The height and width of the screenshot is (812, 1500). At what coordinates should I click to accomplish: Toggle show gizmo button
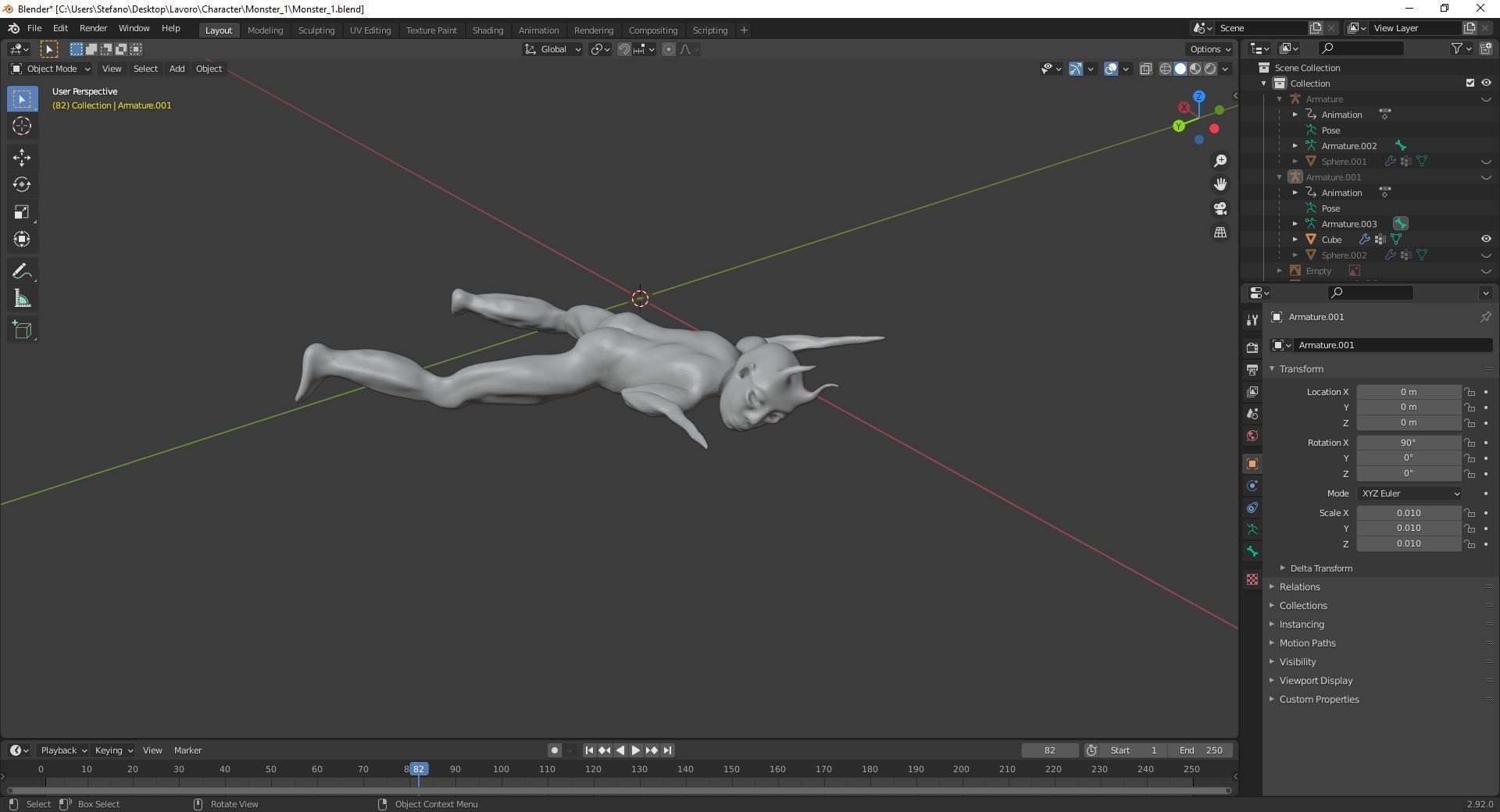[x=1075, y=69]
